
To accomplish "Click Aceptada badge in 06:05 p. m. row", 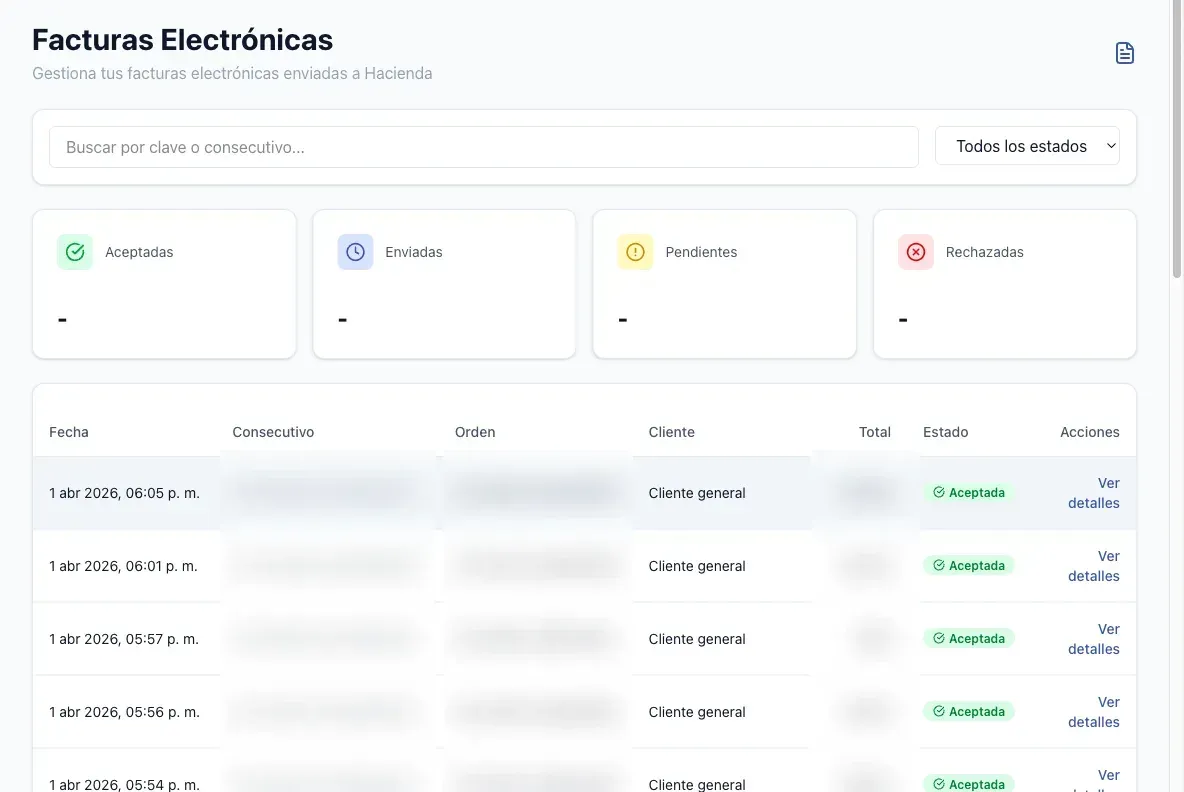I will (969, 492).
